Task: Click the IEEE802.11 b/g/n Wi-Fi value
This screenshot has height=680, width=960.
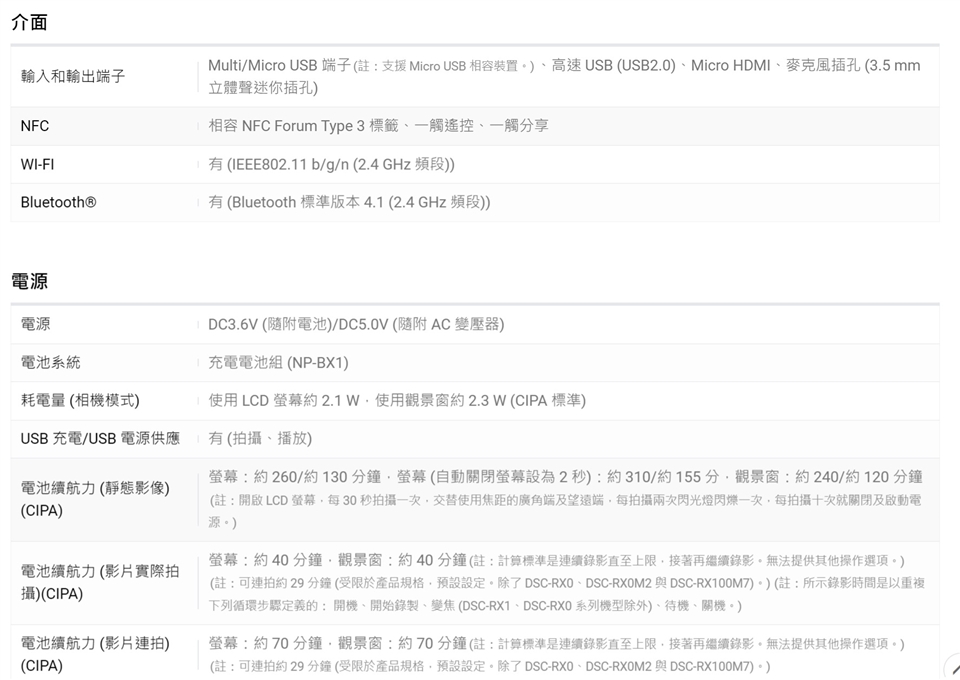Action: (x=331, y=164)
